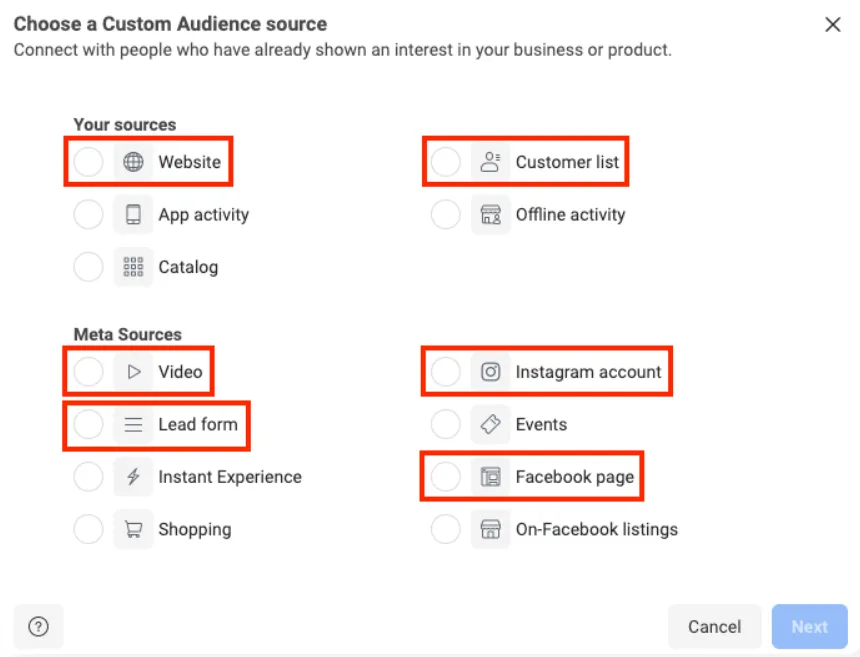The image size is (860, 657).
Task: Open help via question mark icon
Action: [x=38, y=626]
